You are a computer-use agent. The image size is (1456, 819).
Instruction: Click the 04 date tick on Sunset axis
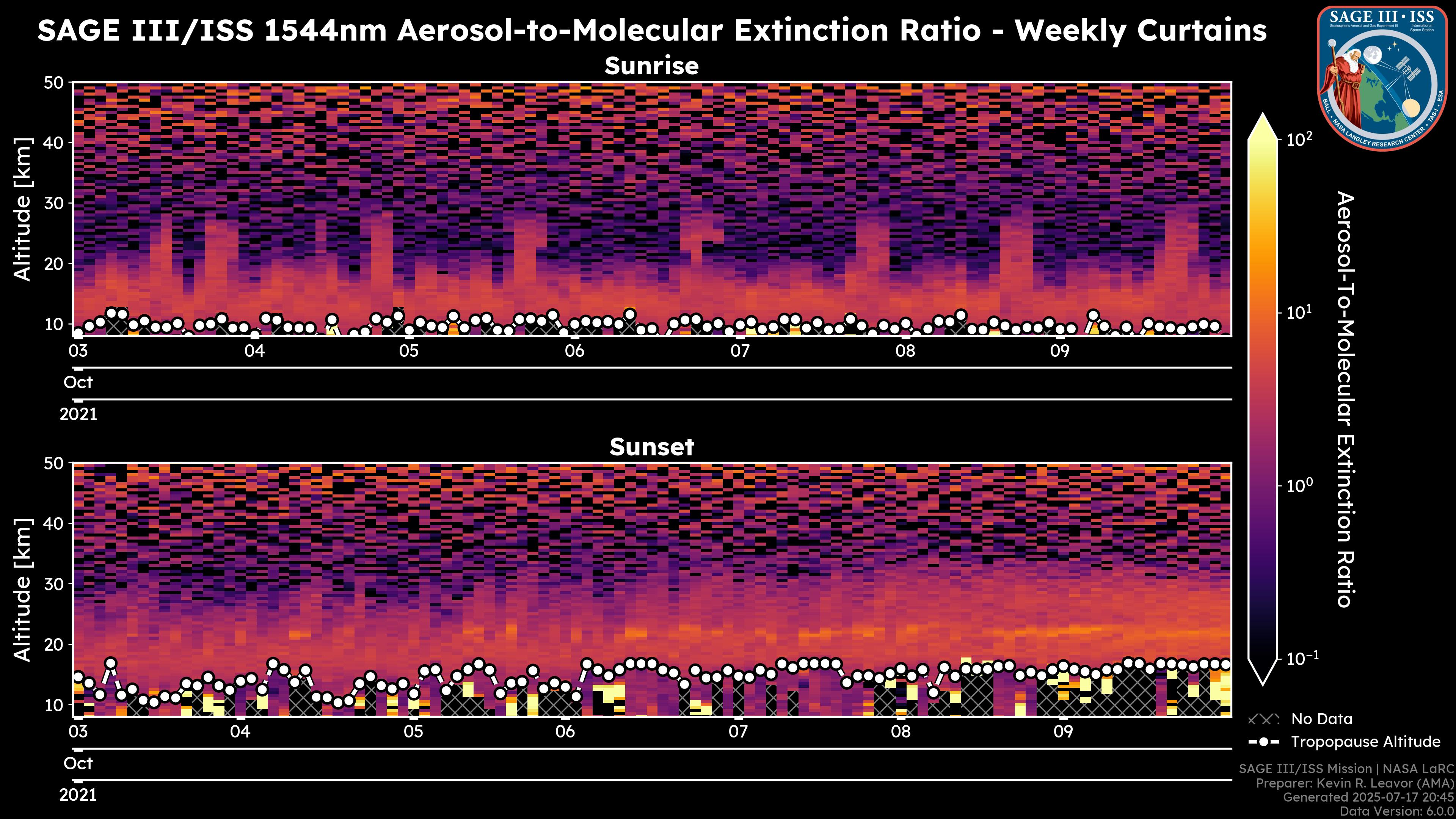click(240, 732)
